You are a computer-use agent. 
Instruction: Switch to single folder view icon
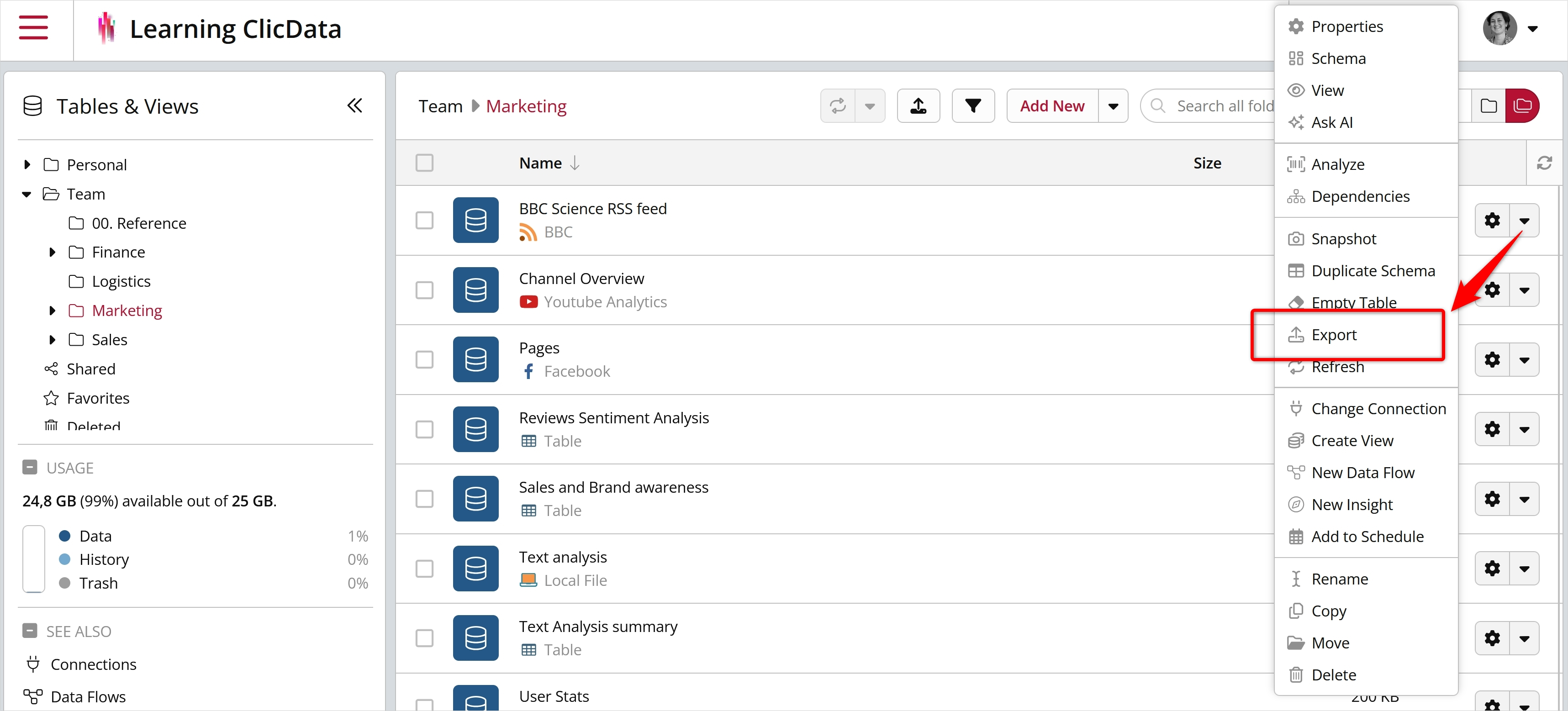pyautogui.click(x=1488, y=106)
